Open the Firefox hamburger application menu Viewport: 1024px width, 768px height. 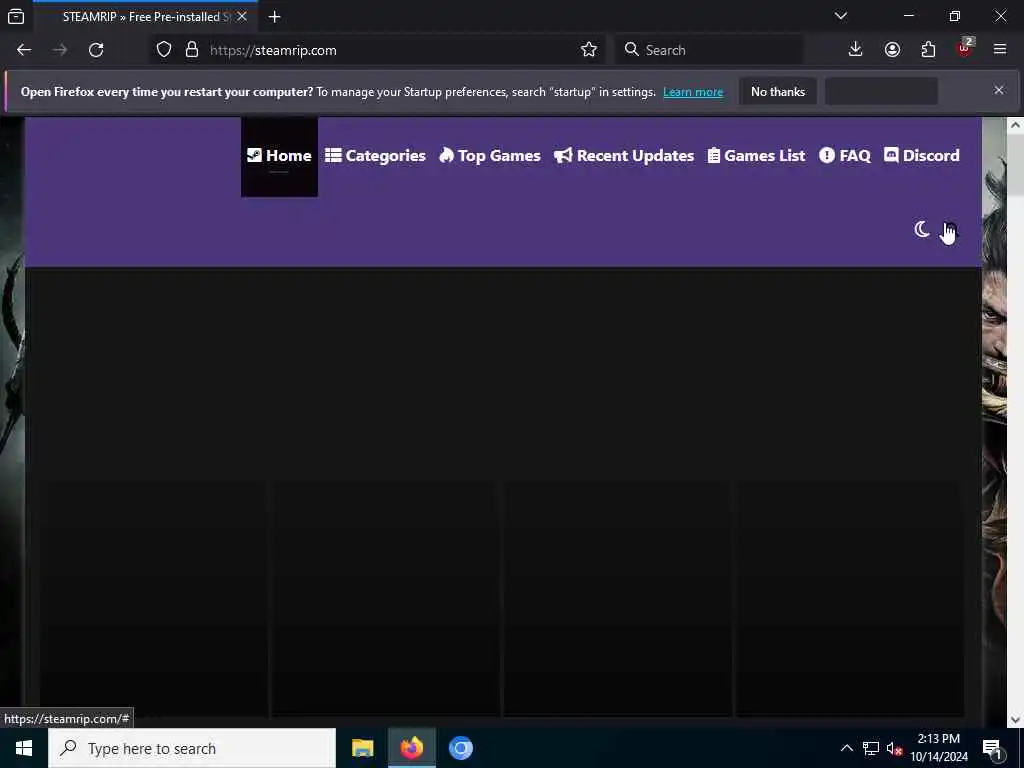(x=1000, y=50)
